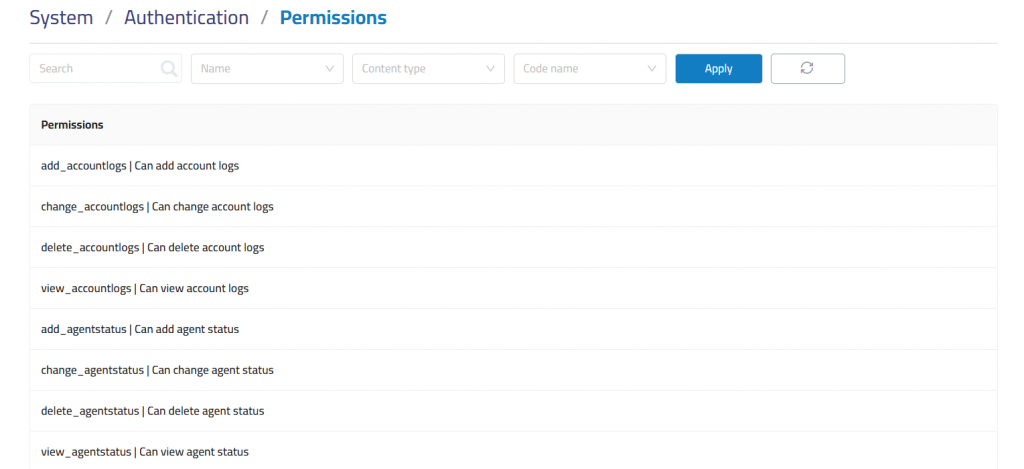This screenshot has height=469, width=1024.
Task: Click the search magnifier icon
Action: coord(169,69)
